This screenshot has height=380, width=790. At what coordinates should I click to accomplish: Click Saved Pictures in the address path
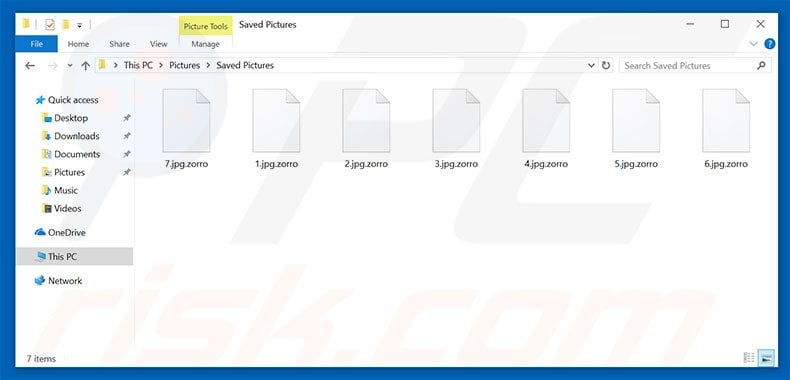point(245,66)
